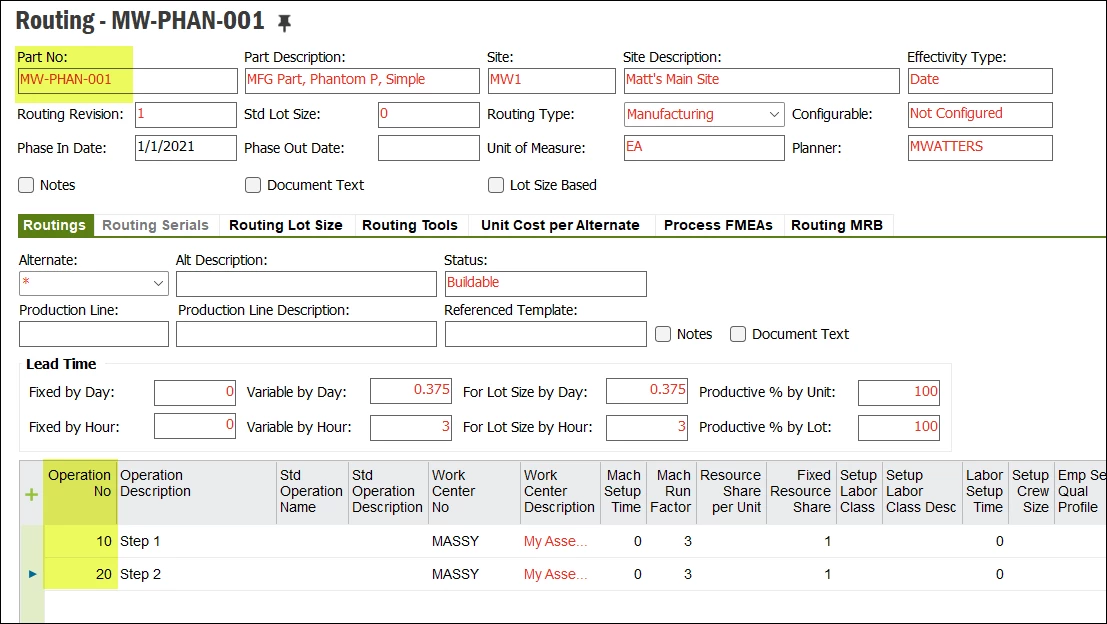Click the Part Description field

coord(362,80)
